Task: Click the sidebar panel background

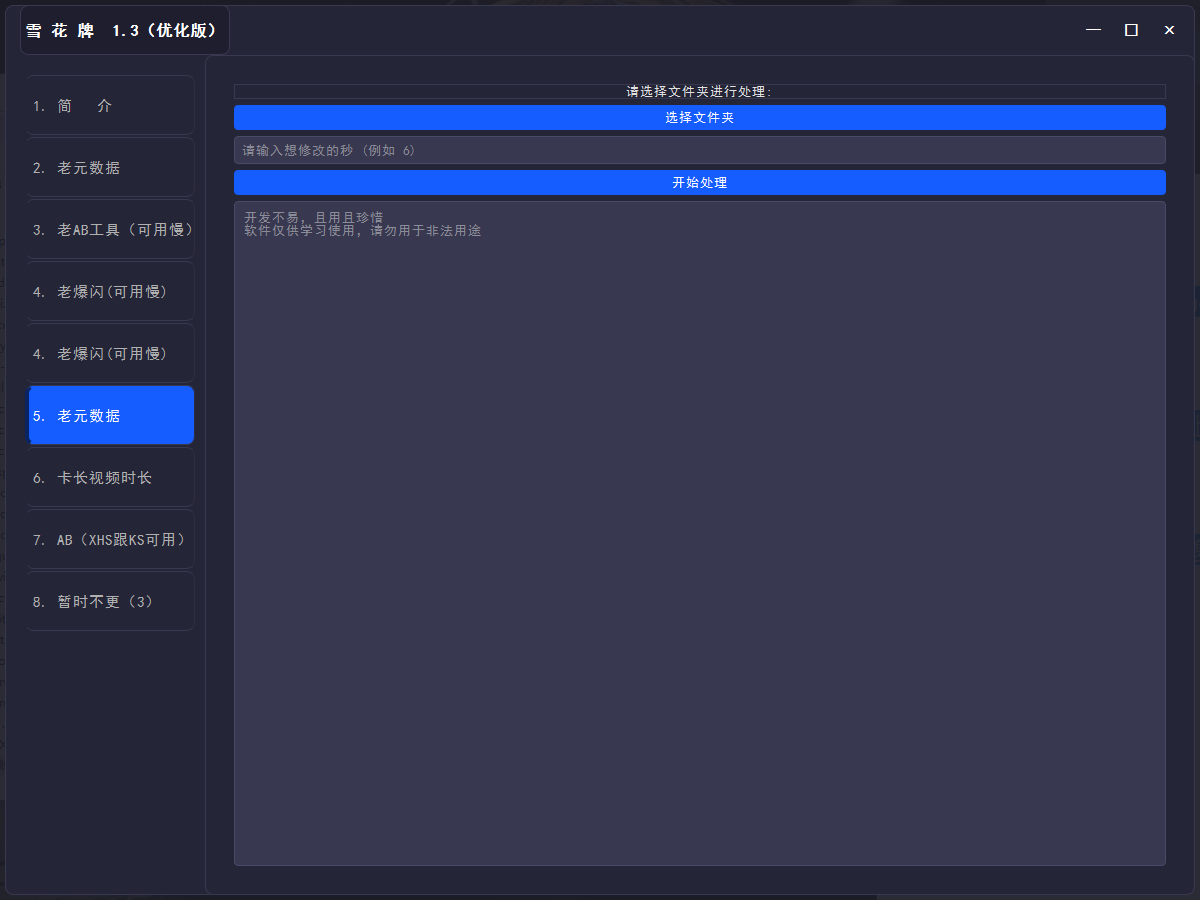Action: tap(110, 750)
